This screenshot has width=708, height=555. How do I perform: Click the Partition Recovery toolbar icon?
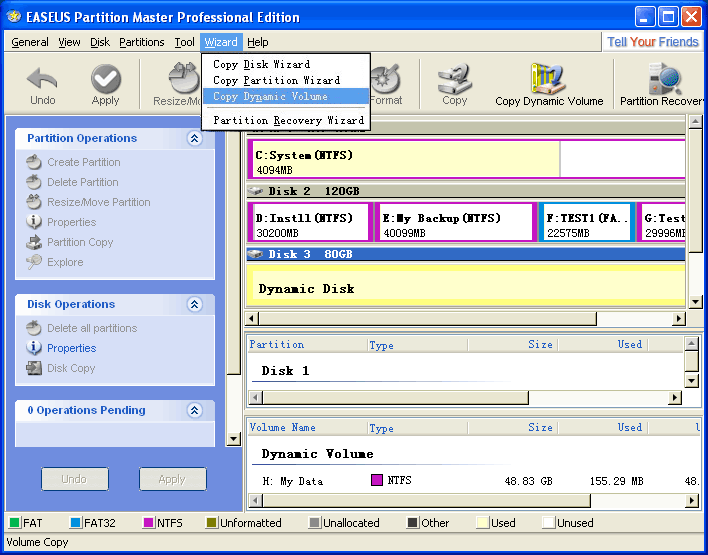tap(664, 79)
